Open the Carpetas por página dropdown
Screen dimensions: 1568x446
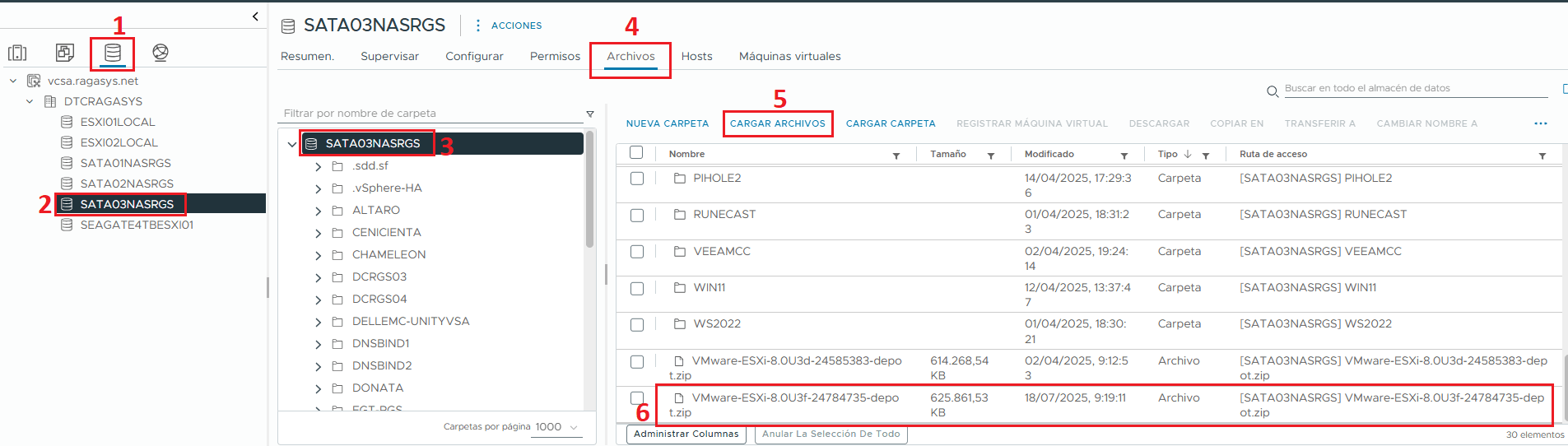pyautogui.click(x=557, y=427)
